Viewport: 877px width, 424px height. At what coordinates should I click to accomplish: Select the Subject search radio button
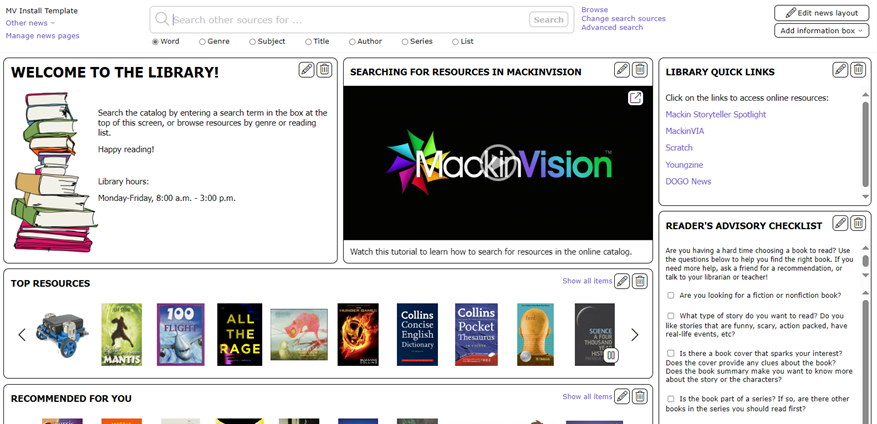coord(252,41)
